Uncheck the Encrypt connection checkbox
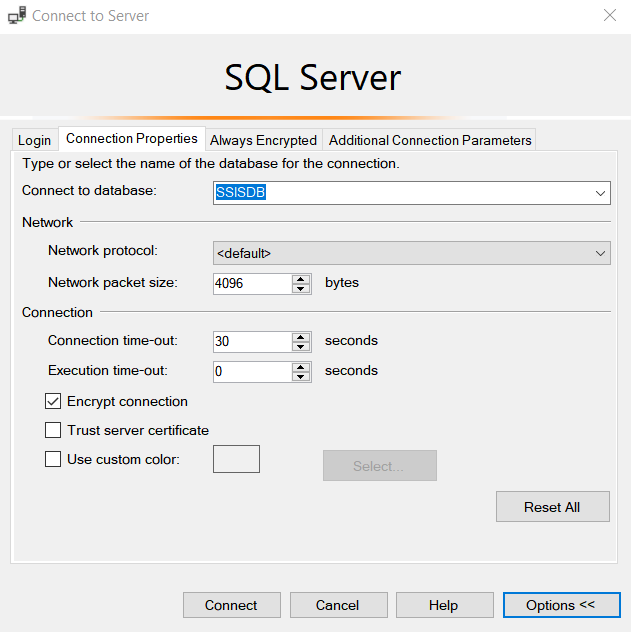This screenshot has height=632, width=631. [x=53, y=402]
